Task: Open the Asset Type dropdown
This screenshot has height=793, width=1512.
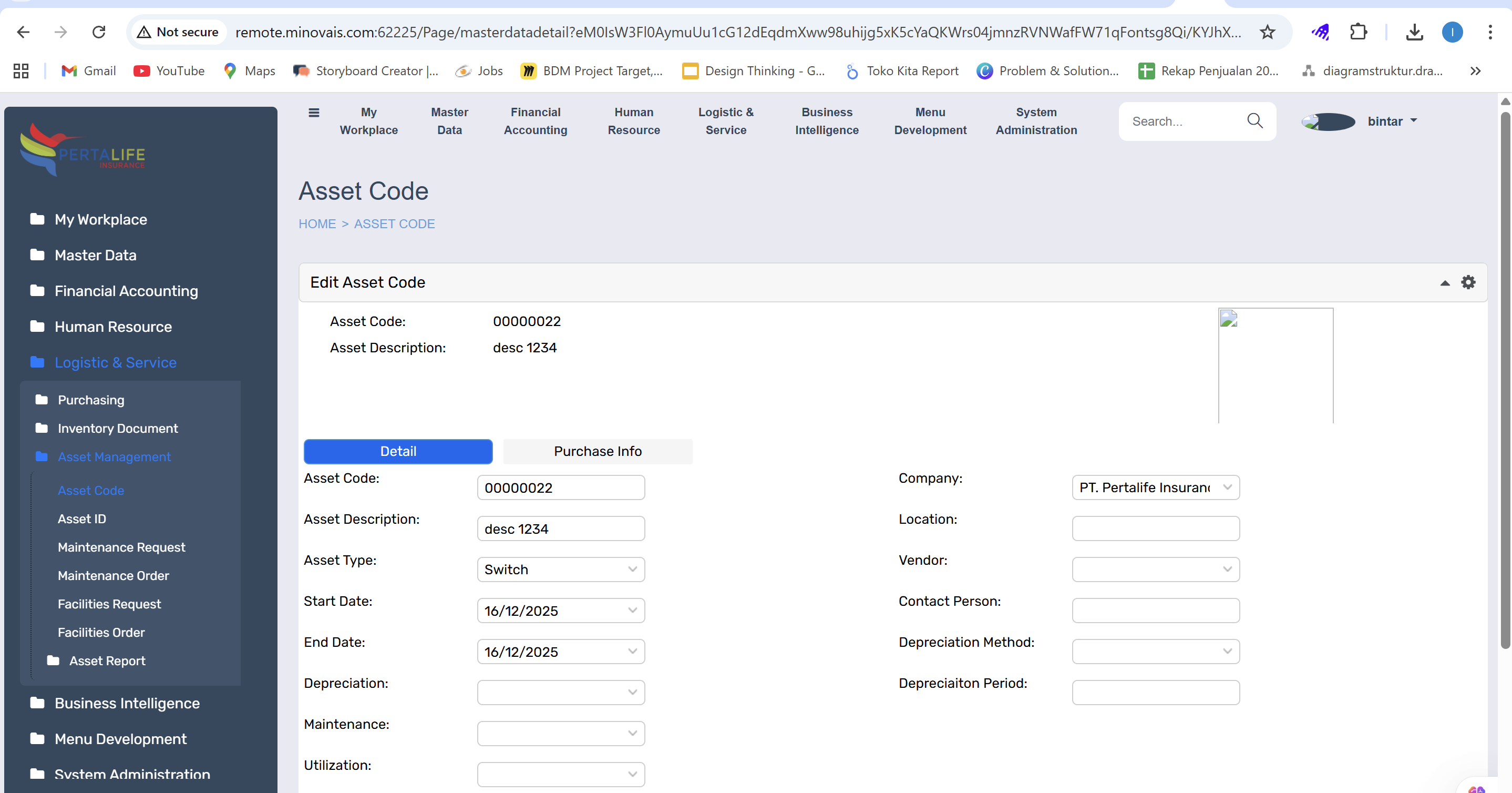Action: tap(561, 569)
